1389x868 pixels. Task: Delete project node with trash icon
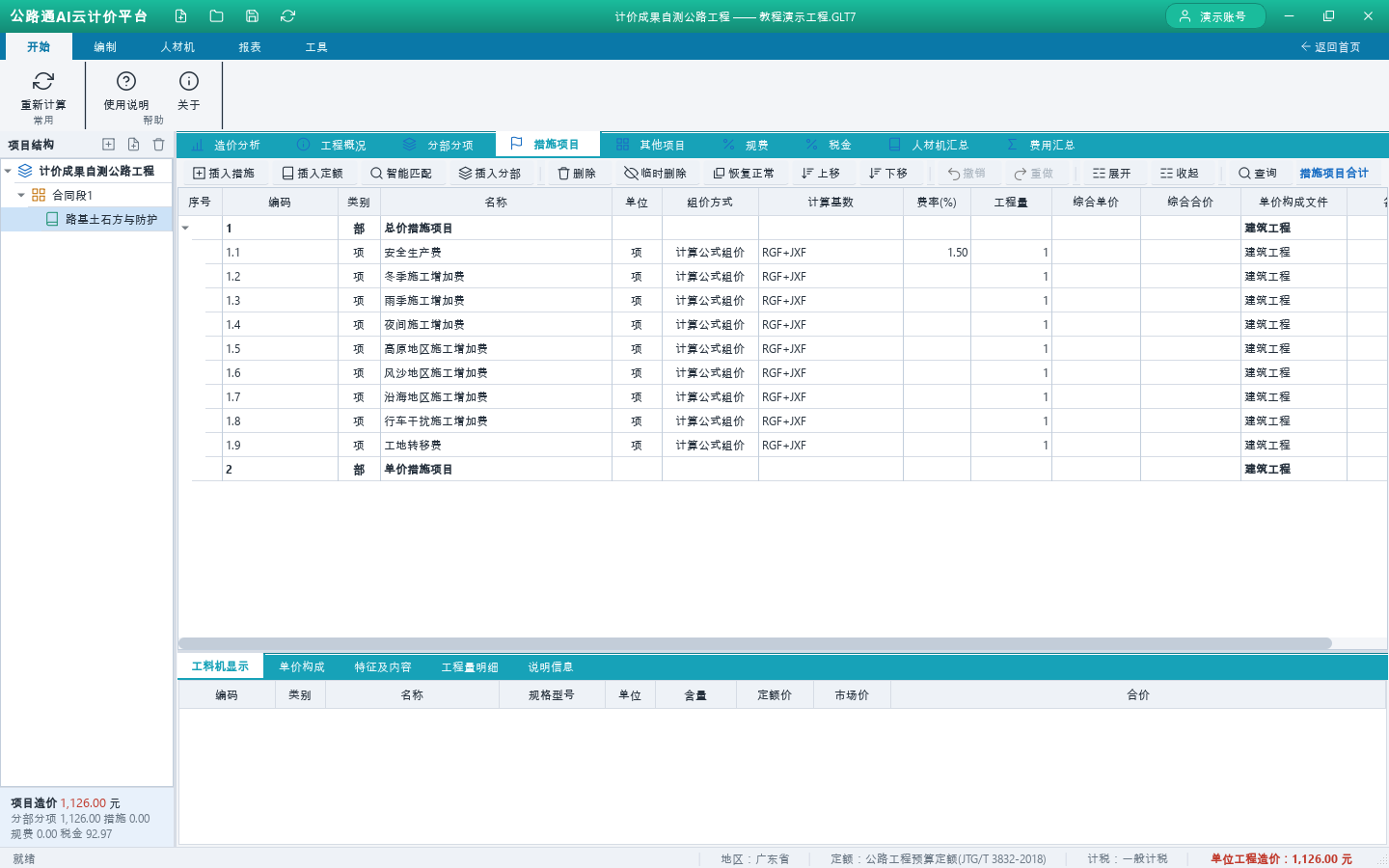[x=158, y=145]
